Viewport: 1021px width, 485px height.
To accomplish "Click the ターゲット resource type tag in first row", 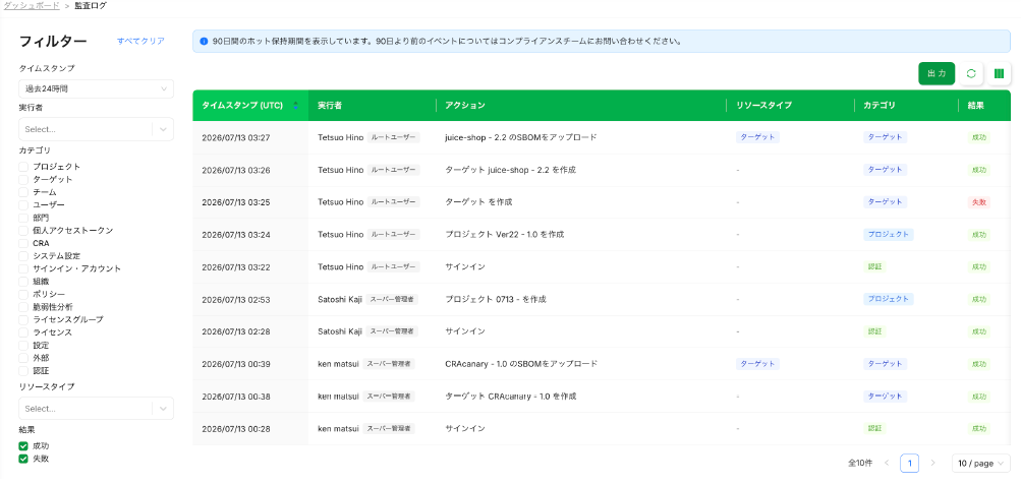I will (758, 137).
